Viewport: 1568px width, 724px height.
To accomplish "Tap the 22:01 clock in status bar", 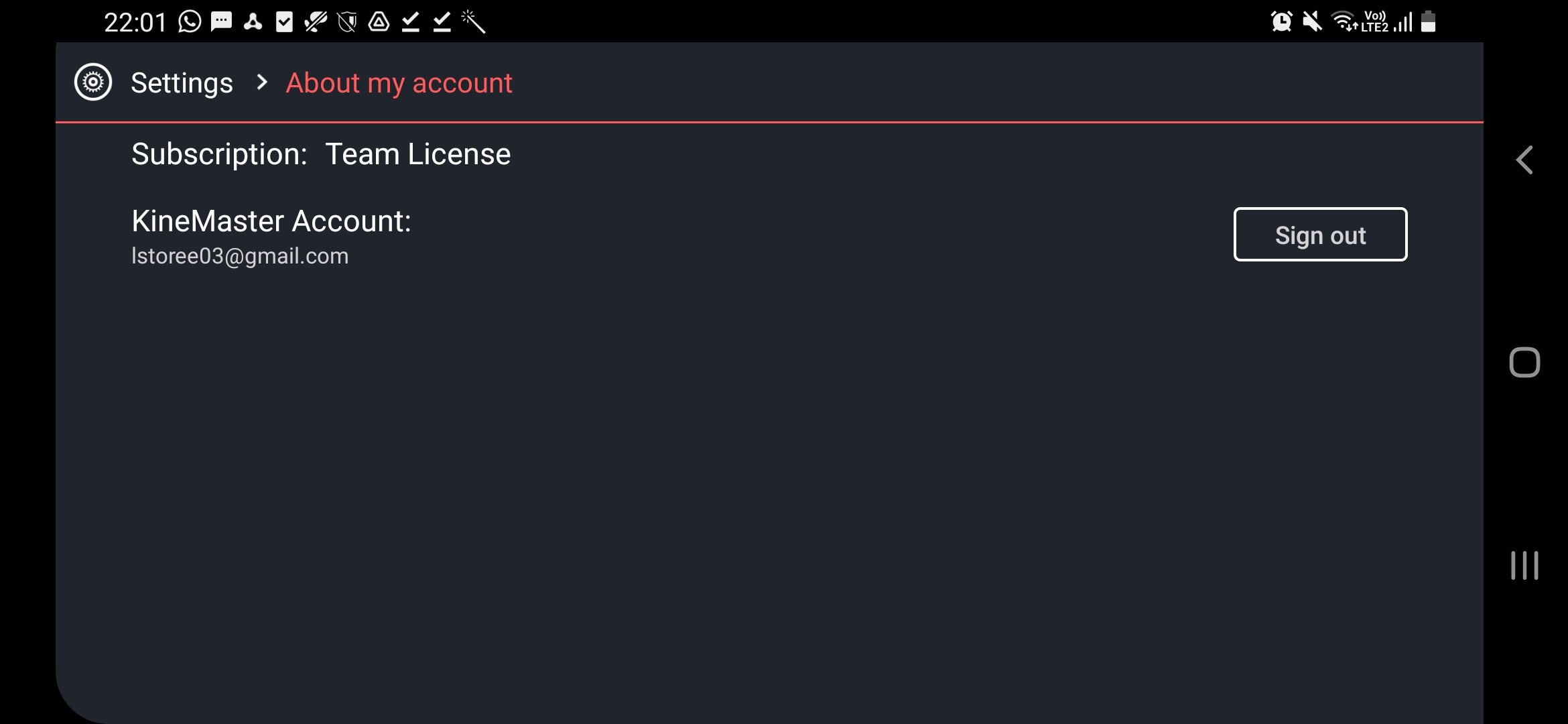I will pos(135,22).
